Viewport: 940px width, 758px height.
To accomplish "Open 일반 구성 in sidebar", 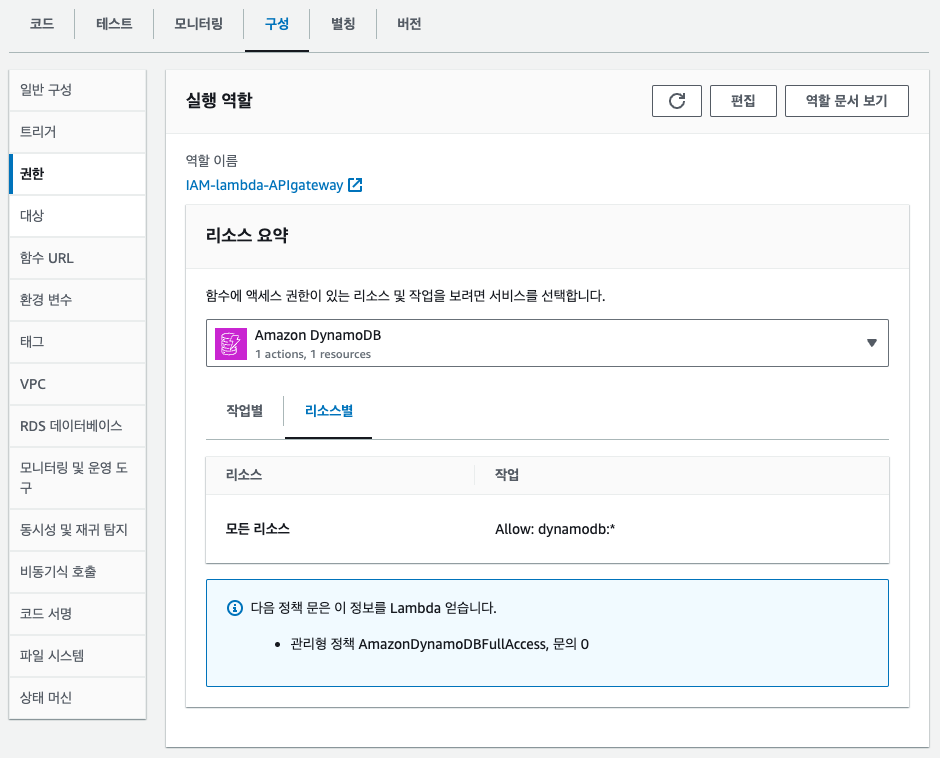I will pos(77,90).
